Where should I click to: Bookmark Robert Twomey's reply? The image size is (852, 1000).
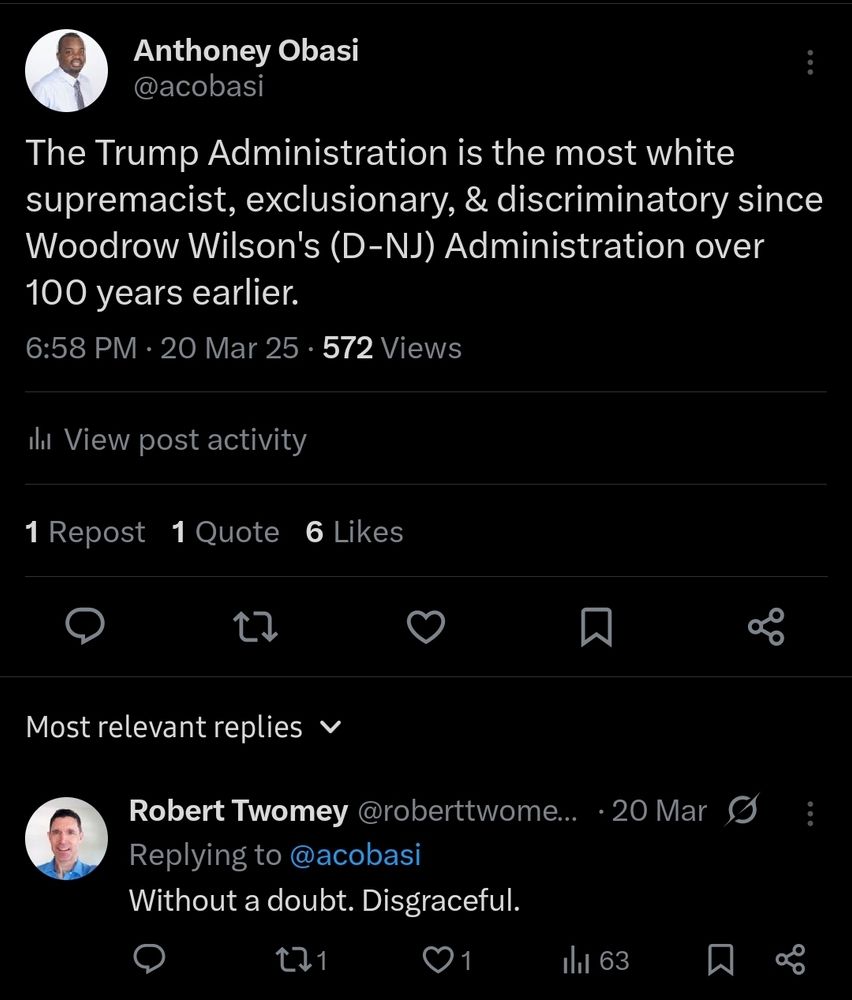click(x=720, y=960)
